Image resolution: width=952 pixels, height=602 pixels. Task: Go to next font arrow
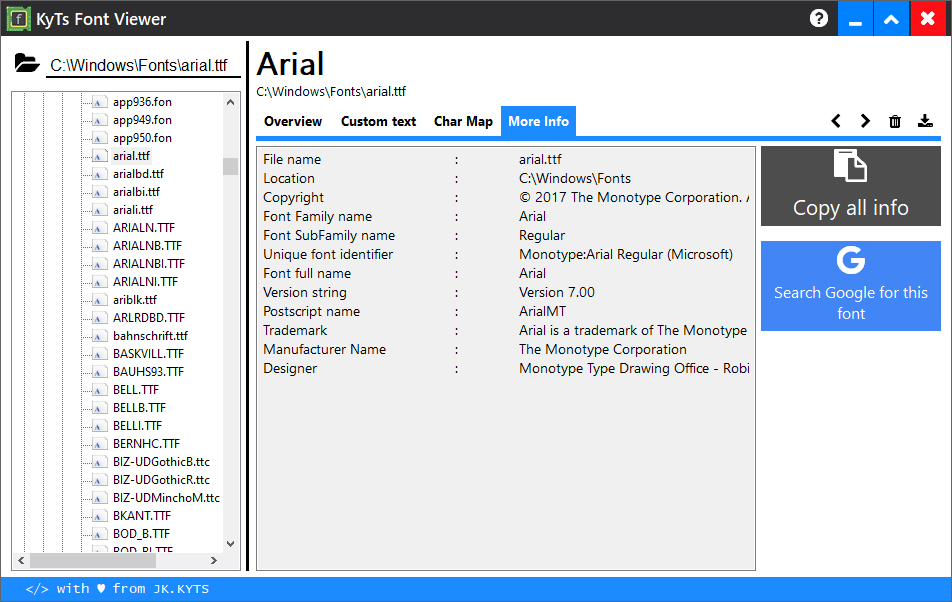click(865, 121)
